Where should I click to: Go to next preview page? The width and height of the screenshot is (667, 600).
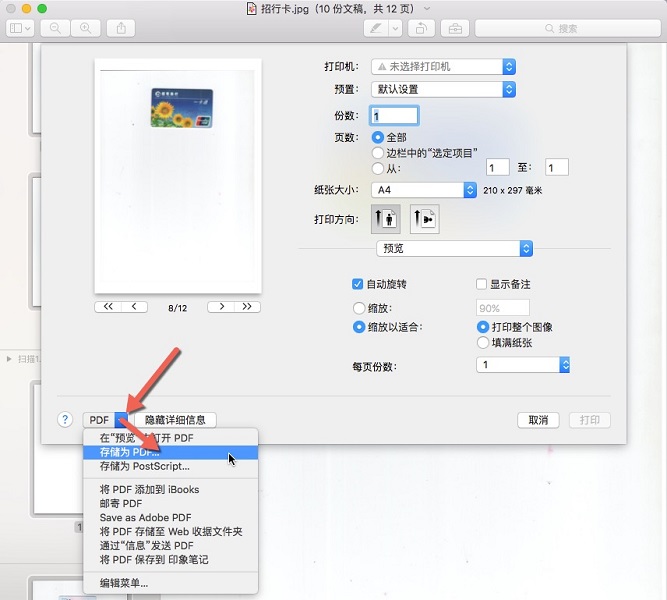[x=221, y=307]
